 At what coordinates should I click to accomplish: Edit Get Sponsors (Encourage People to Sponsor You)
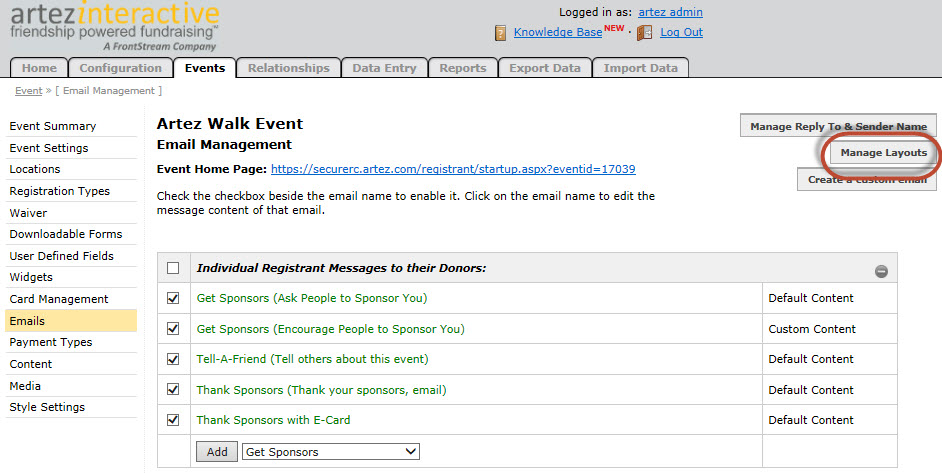tap(330, 329)
